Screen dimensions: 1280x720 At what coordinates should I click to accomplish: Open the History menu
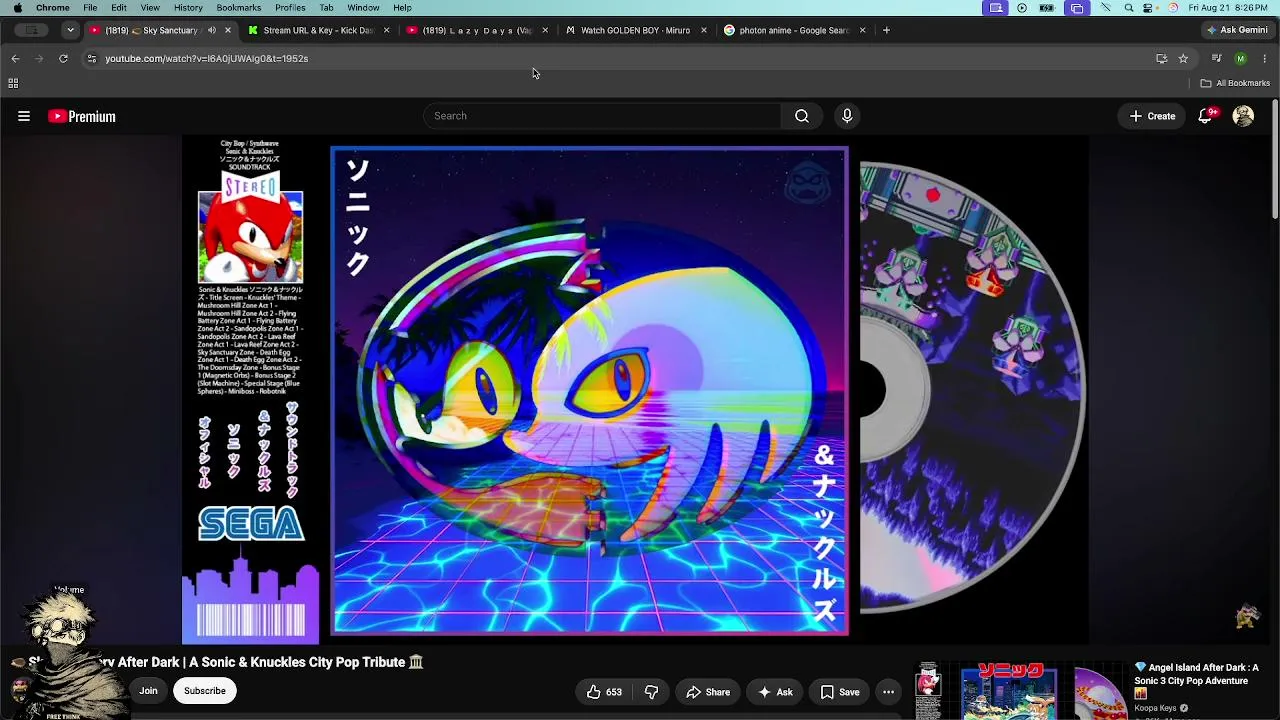click(188, 8)
